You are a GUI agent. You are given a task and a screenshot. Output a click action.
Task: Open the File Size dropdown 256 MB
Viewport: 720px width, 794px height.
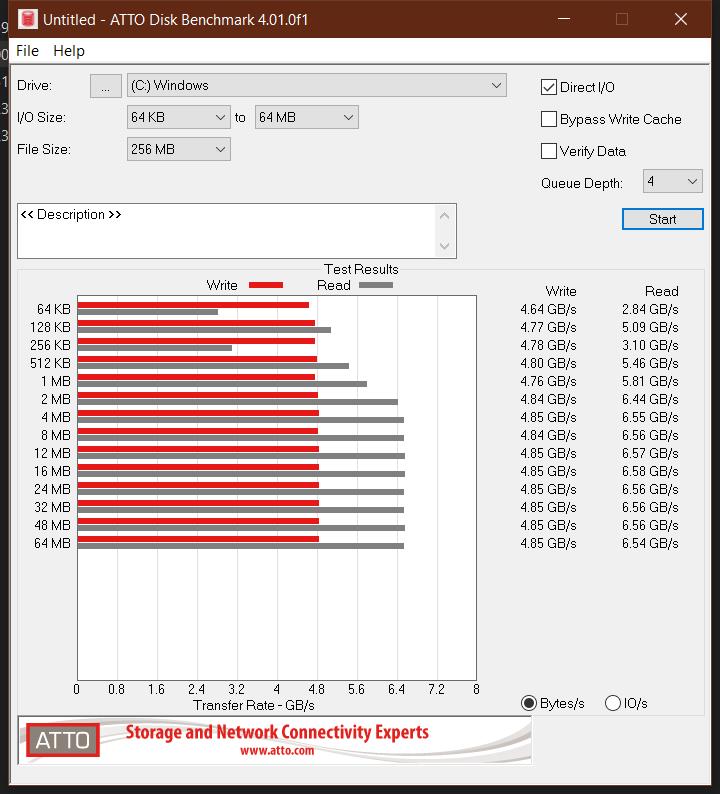click(x=179, y=149)
